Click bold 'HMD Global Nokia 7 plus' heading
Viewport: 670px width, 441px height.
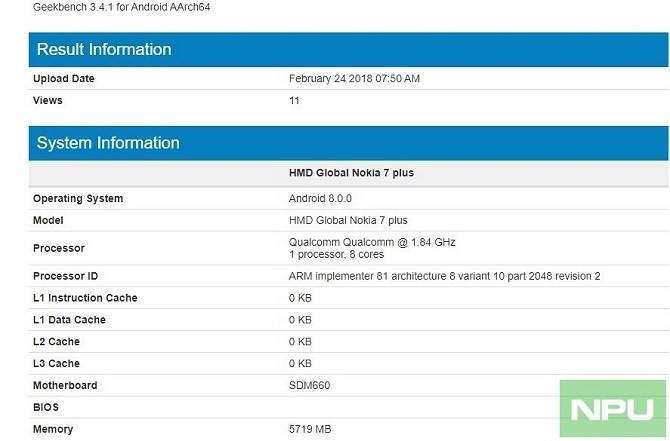(x=351, y=173)
